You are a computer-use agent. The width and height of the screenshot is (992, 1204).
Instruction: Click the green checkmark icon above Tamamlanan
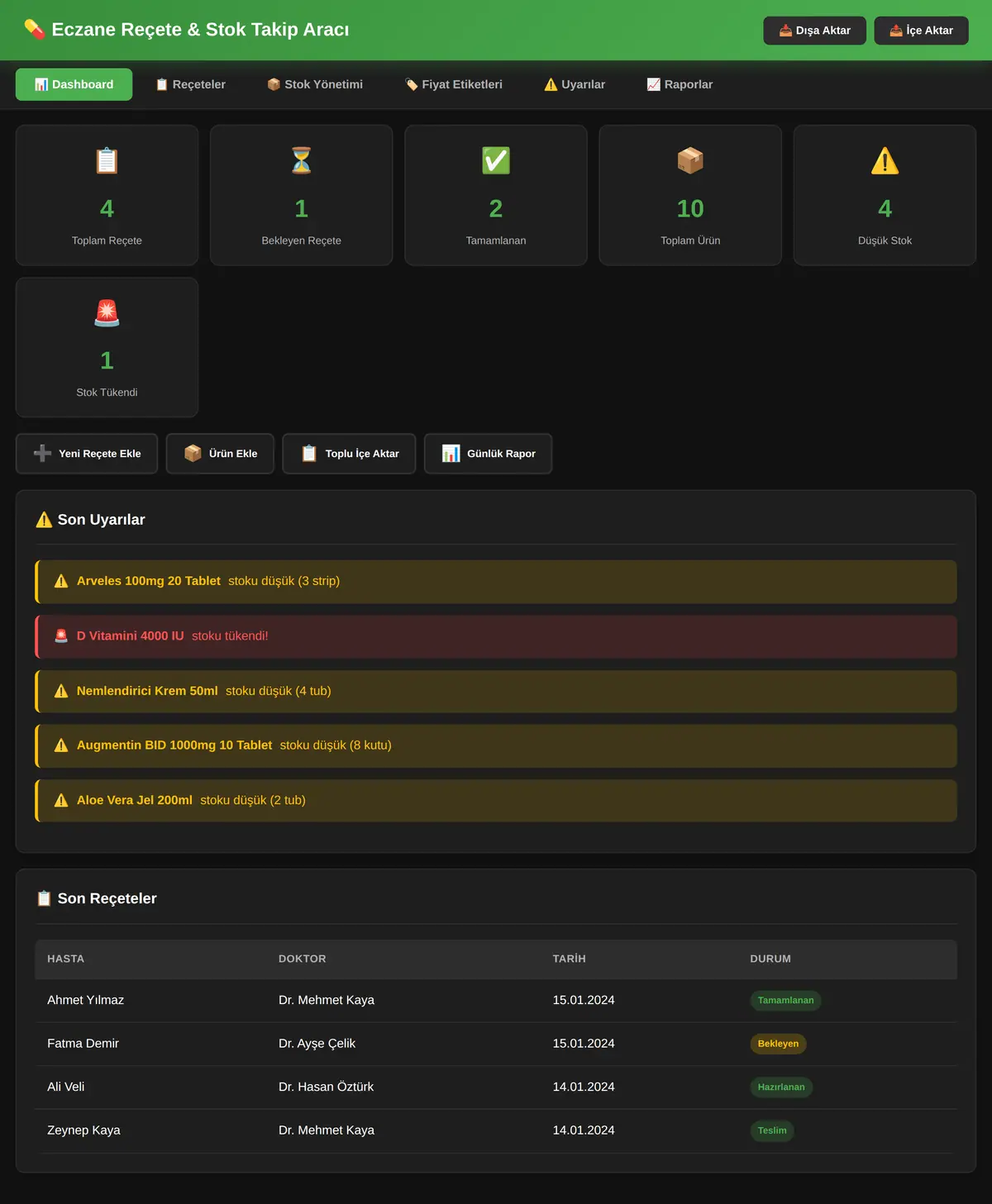[496, 160]
